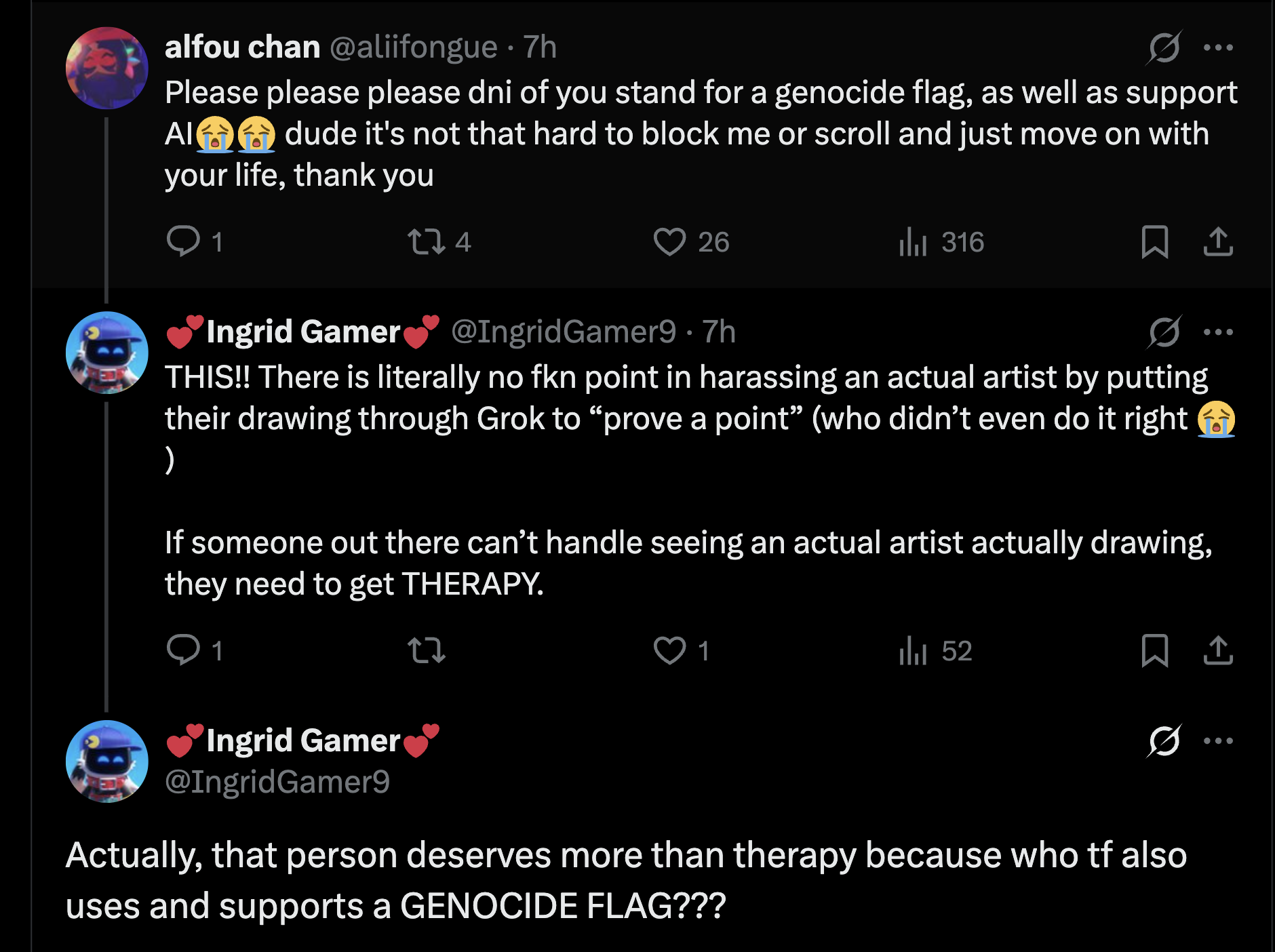The image size is (1275, 952).
Task: Open more options on the bottom main post
Action: click(x=1218, y=740)
